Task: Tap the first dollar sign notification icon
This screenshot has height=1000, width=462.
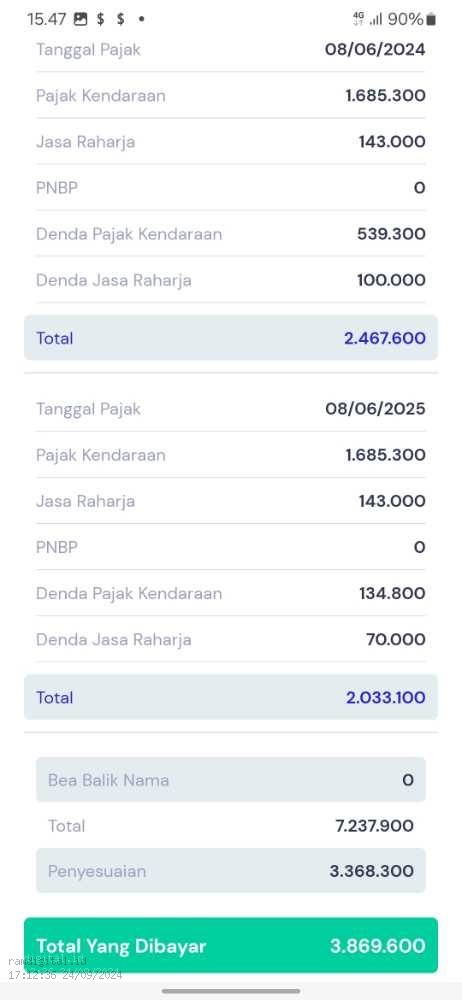Action: coord(101,19)
